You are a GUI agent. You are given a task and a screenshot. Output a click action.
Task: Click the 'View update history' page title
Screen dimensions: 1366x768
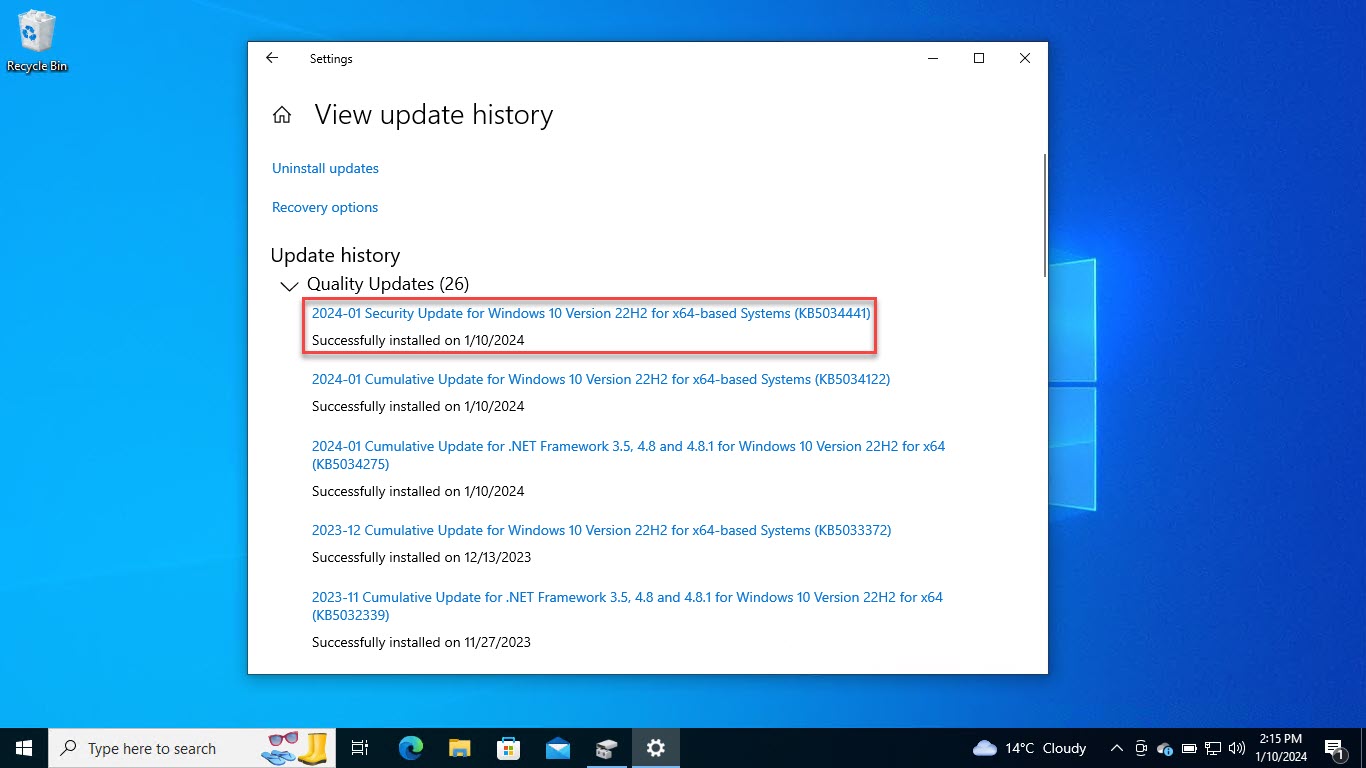pyautogui.click(x=434, y=115)
